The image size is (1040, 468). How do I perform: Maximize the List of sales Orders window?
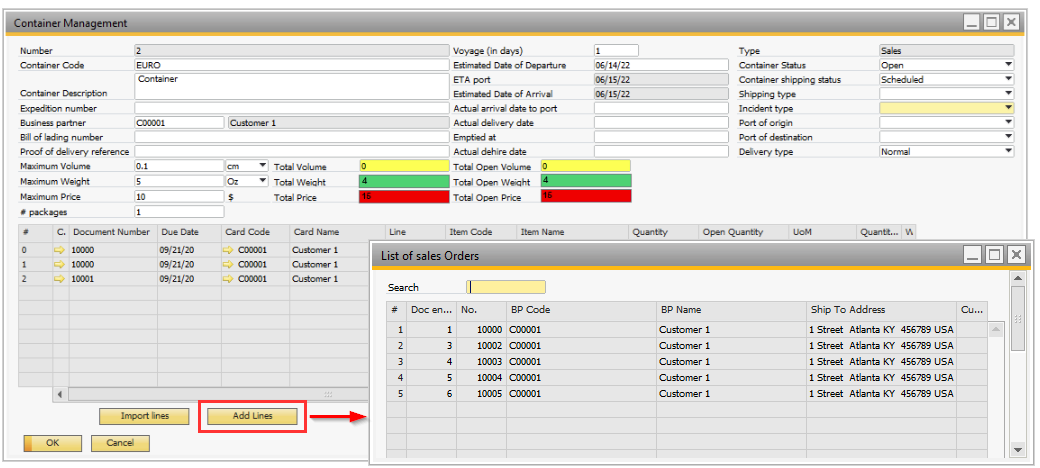click(995, 255)
